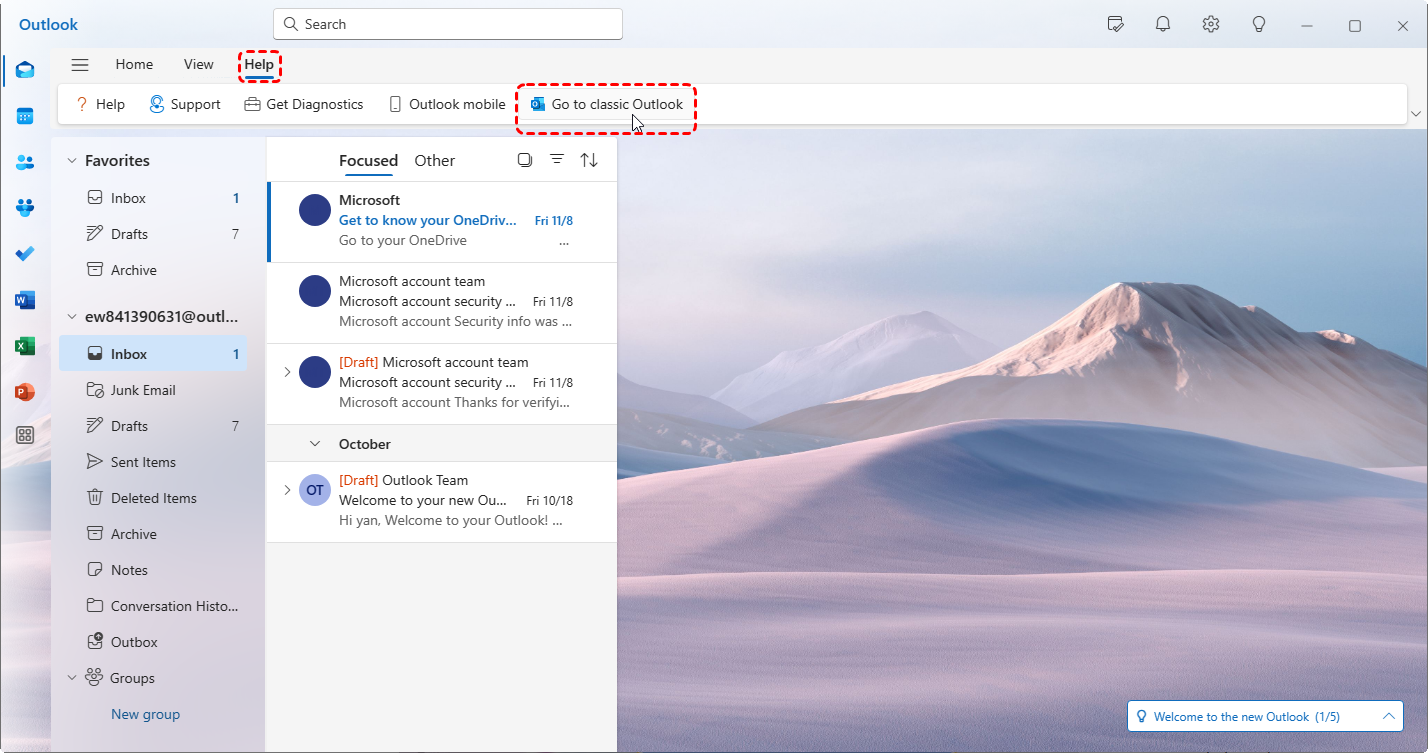Expand the Outlook Team draft conversation

point(287,490)
